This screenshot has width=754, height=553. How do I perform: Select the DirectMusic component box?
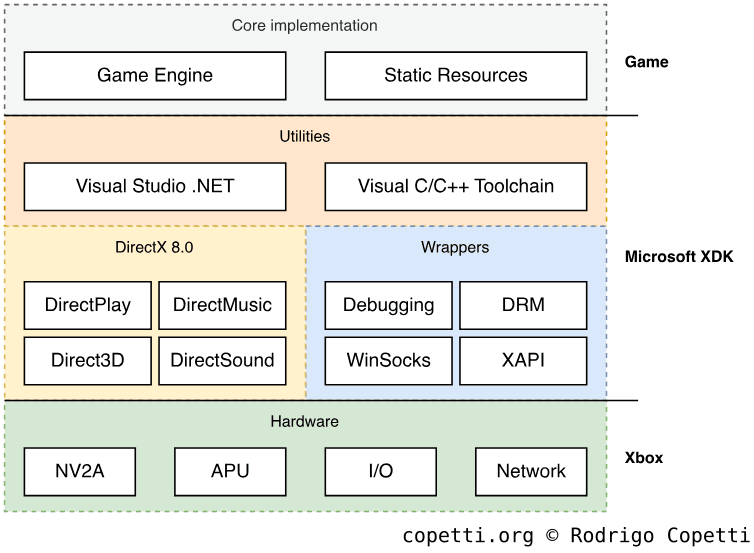click(222, 305)
